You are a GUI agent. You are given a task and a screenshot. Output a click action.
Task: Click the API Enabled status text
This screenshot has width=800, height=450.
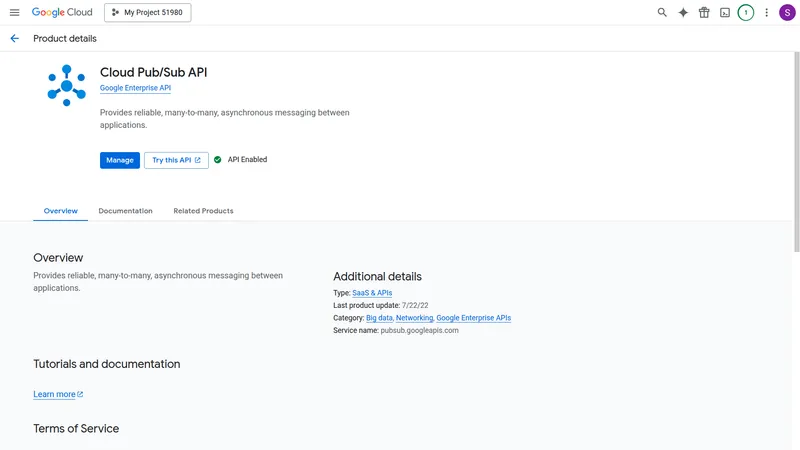pyautogui.click(x=247, y=160)
